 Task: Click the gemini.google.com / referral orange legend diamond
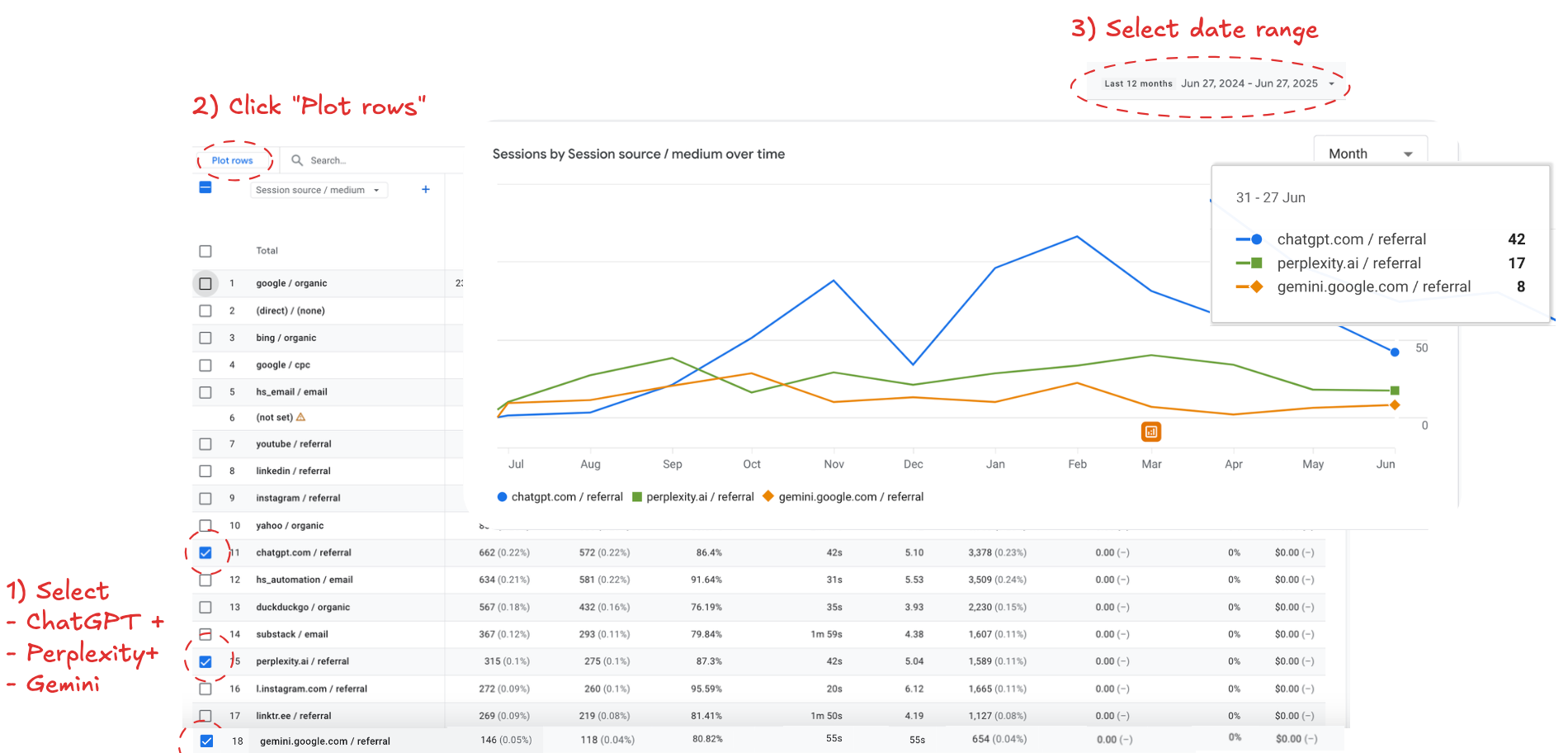coord(768,496)
